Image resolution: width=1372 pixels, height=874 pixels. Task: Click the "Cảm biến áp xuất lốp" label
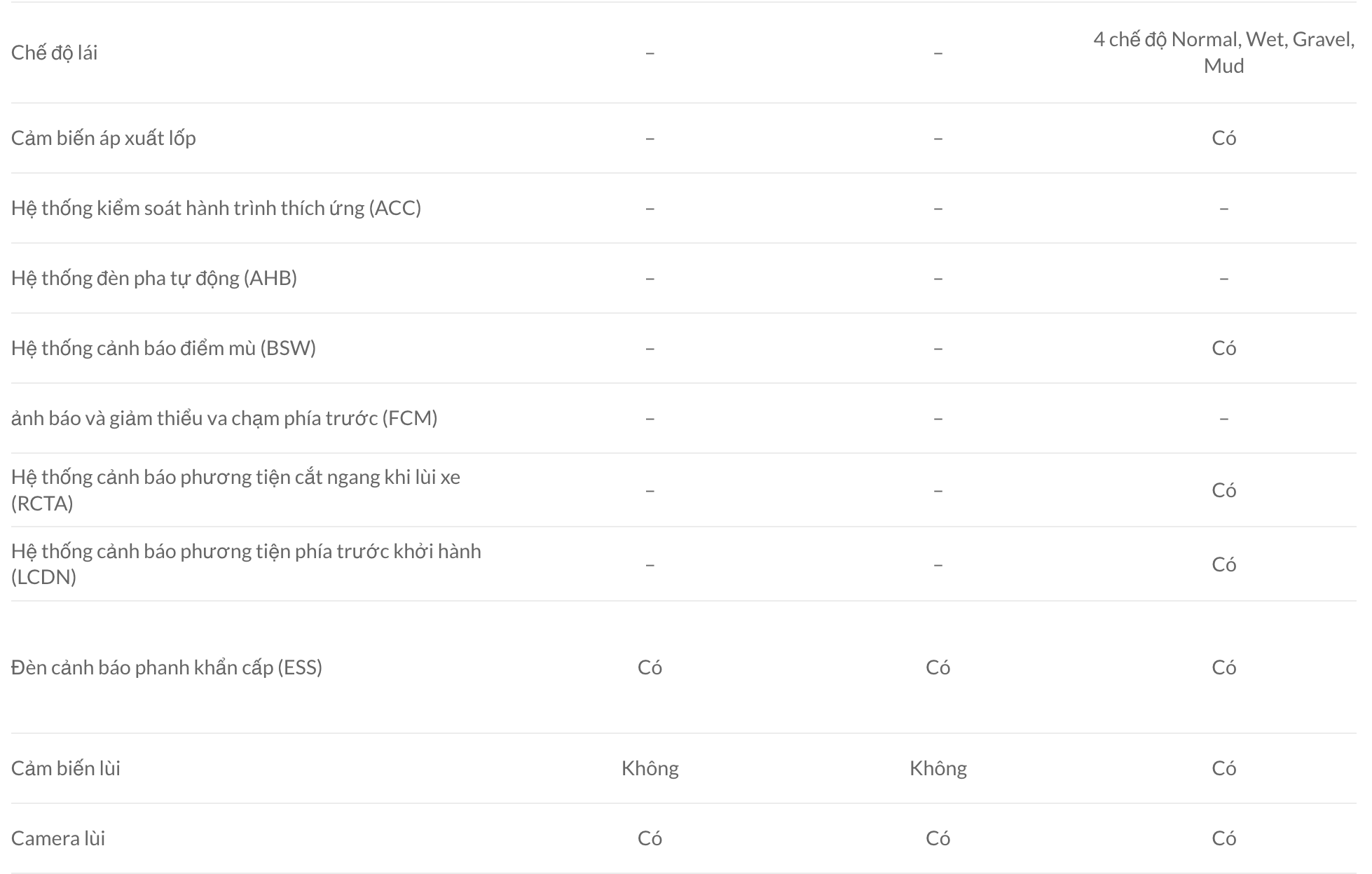(103, 138)
